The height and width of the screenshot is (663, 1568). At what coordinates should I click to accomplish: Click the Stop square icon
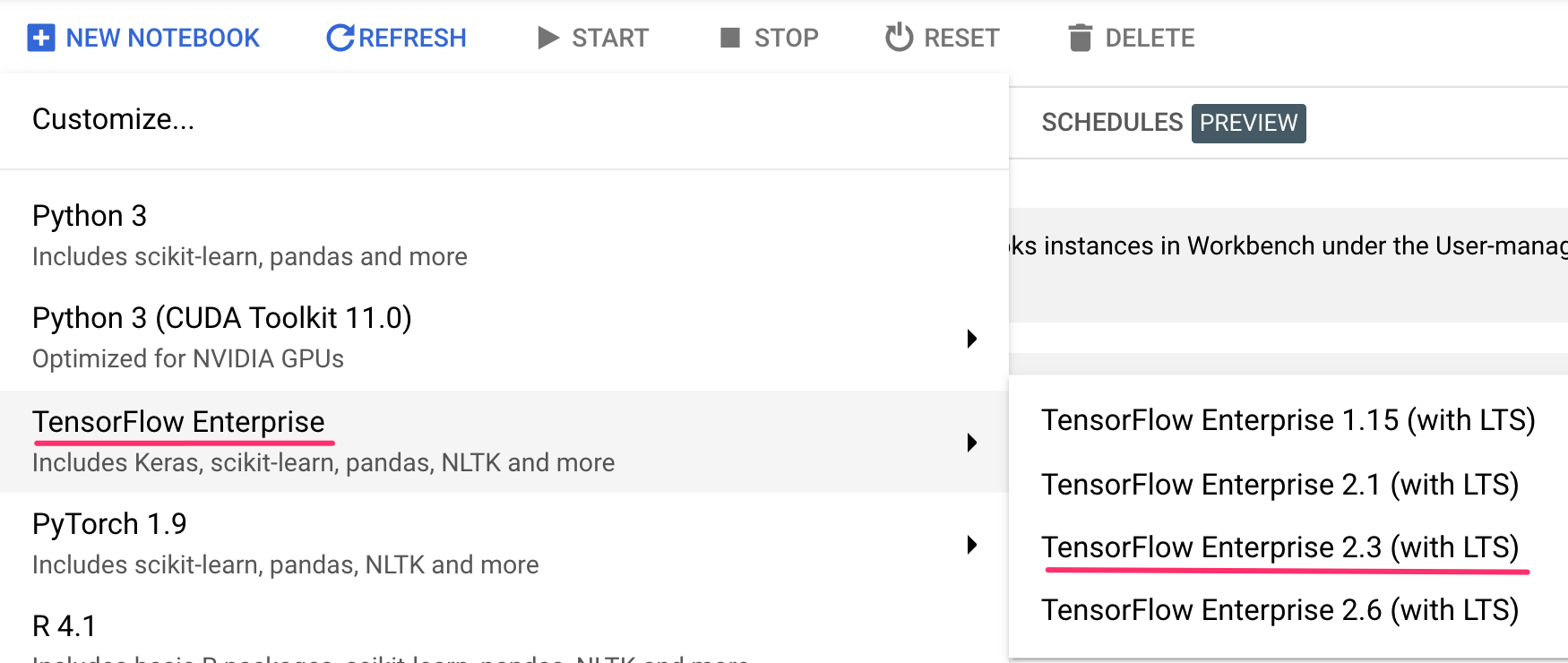(x=730, y=38)
